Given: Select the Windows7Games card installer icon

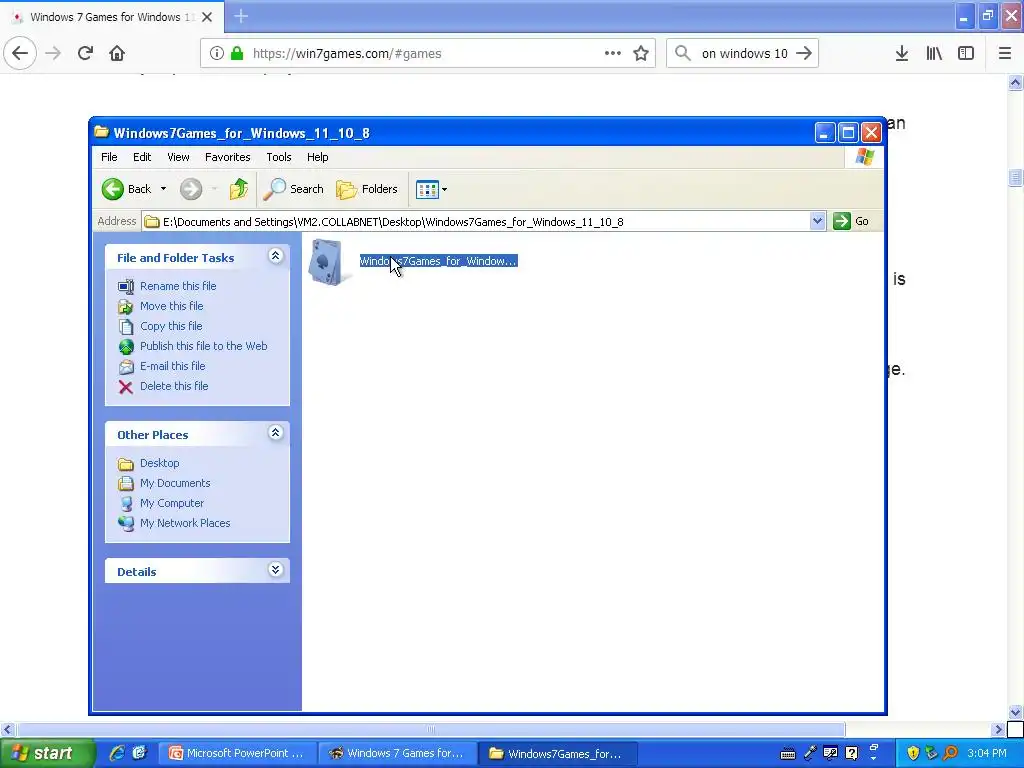Looking at the screenshot, I should (x=328, y=263).
